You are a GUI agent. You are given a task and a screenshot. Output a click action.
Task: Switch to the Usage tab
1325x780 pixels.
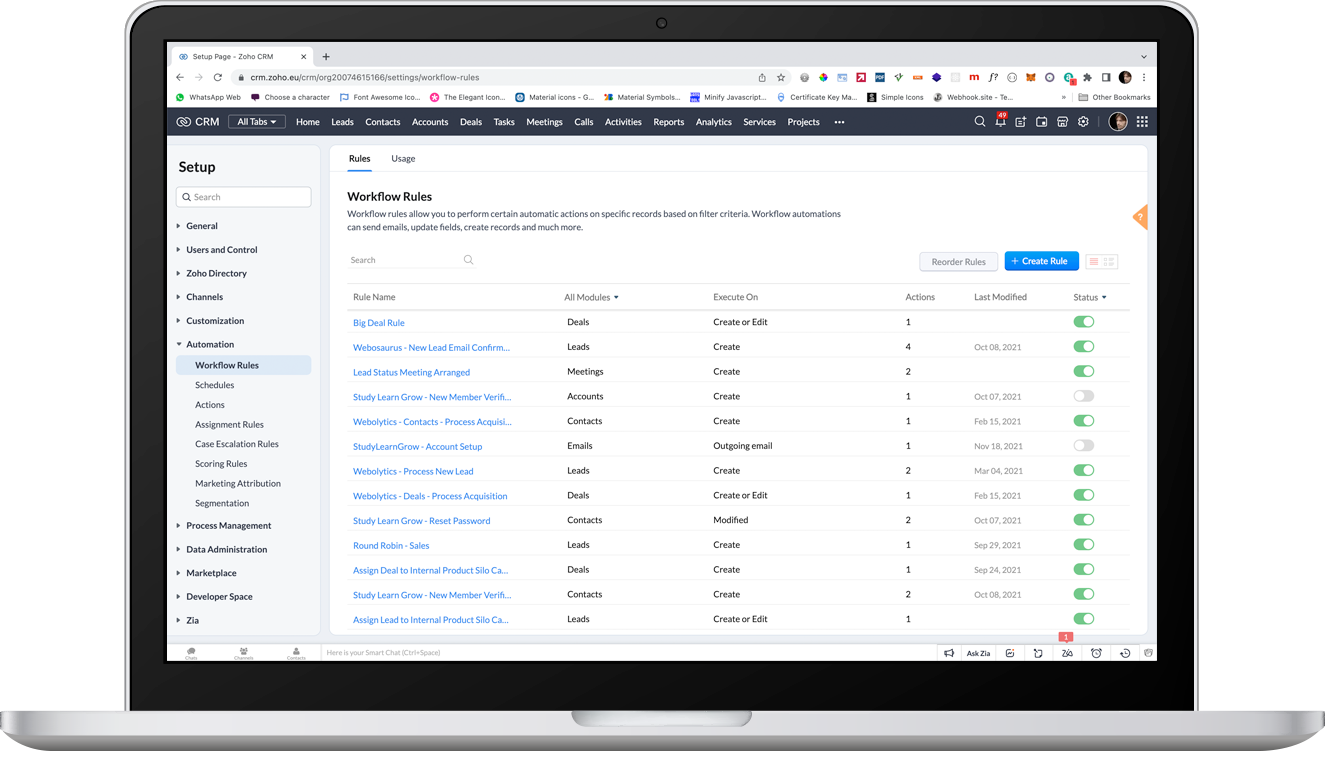tap(403, 158)
